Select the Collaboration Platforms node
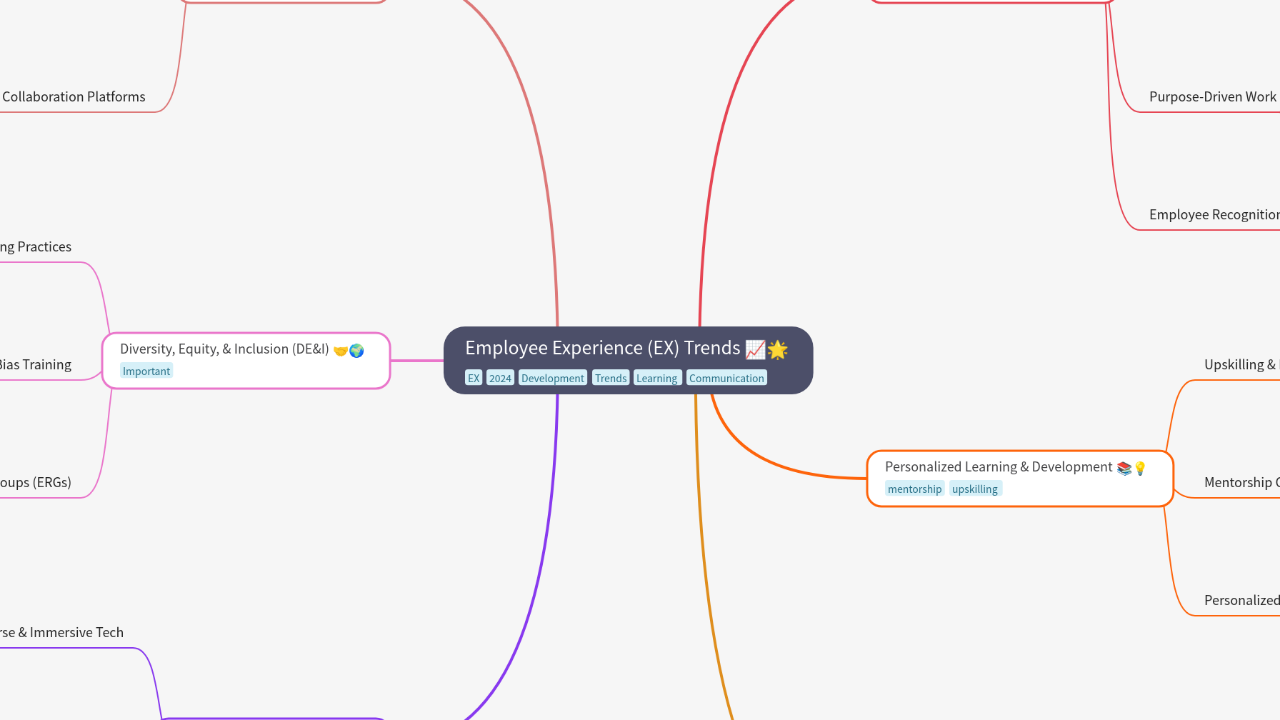Viewport: 1280px width, 720px height. tap(73, 97)
